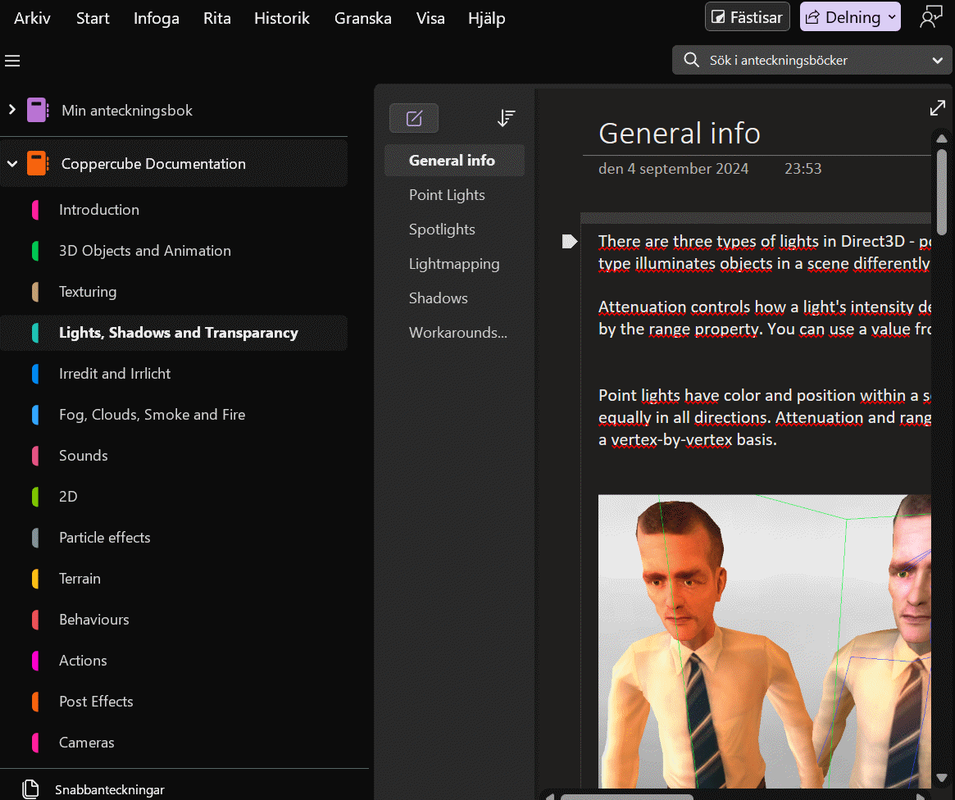Select the General info page
The height and width of the screenshot is (800, 955).
(x=454, y=160)
